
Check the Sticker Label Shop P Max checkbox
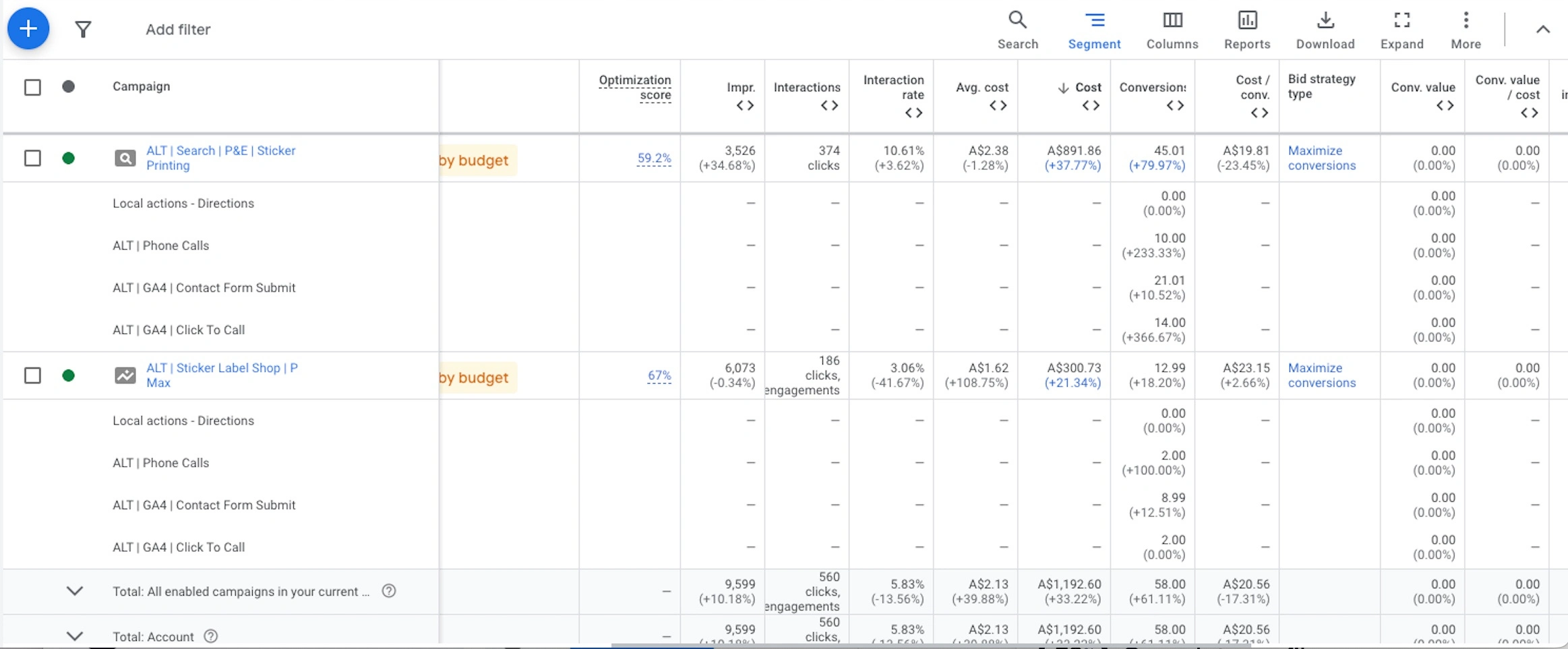[x=32, y=376]
